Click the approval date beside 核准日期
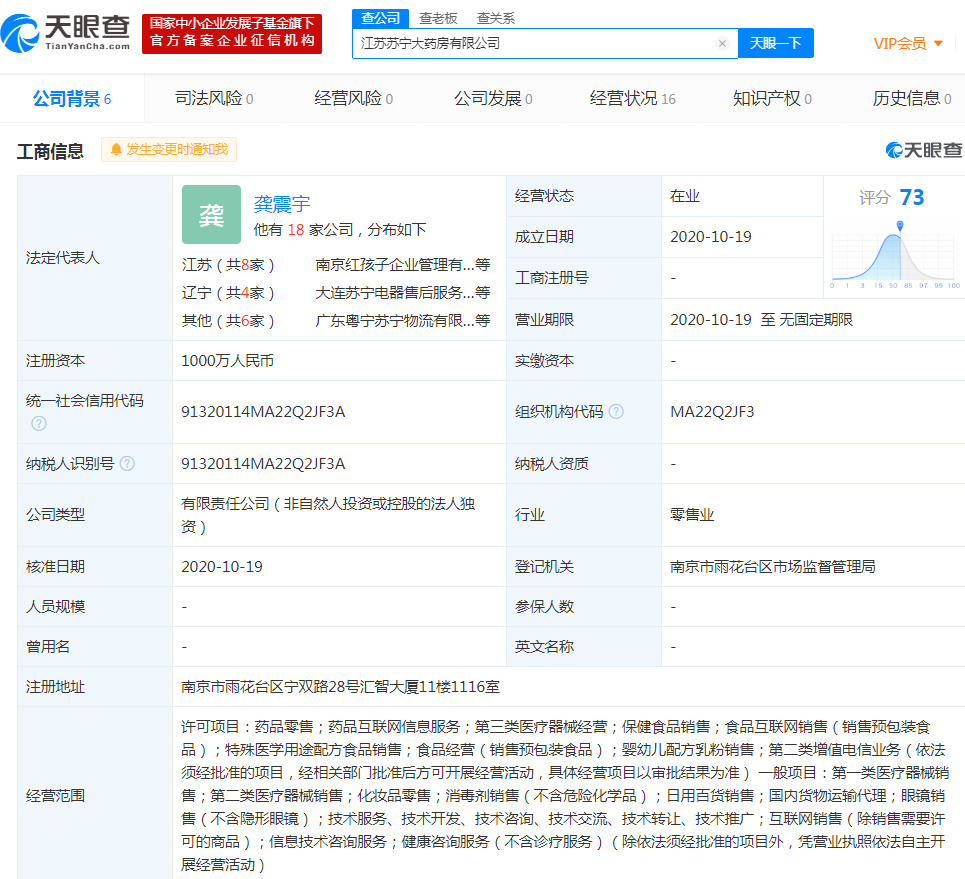Screen dimensions: 965x879 222,567
